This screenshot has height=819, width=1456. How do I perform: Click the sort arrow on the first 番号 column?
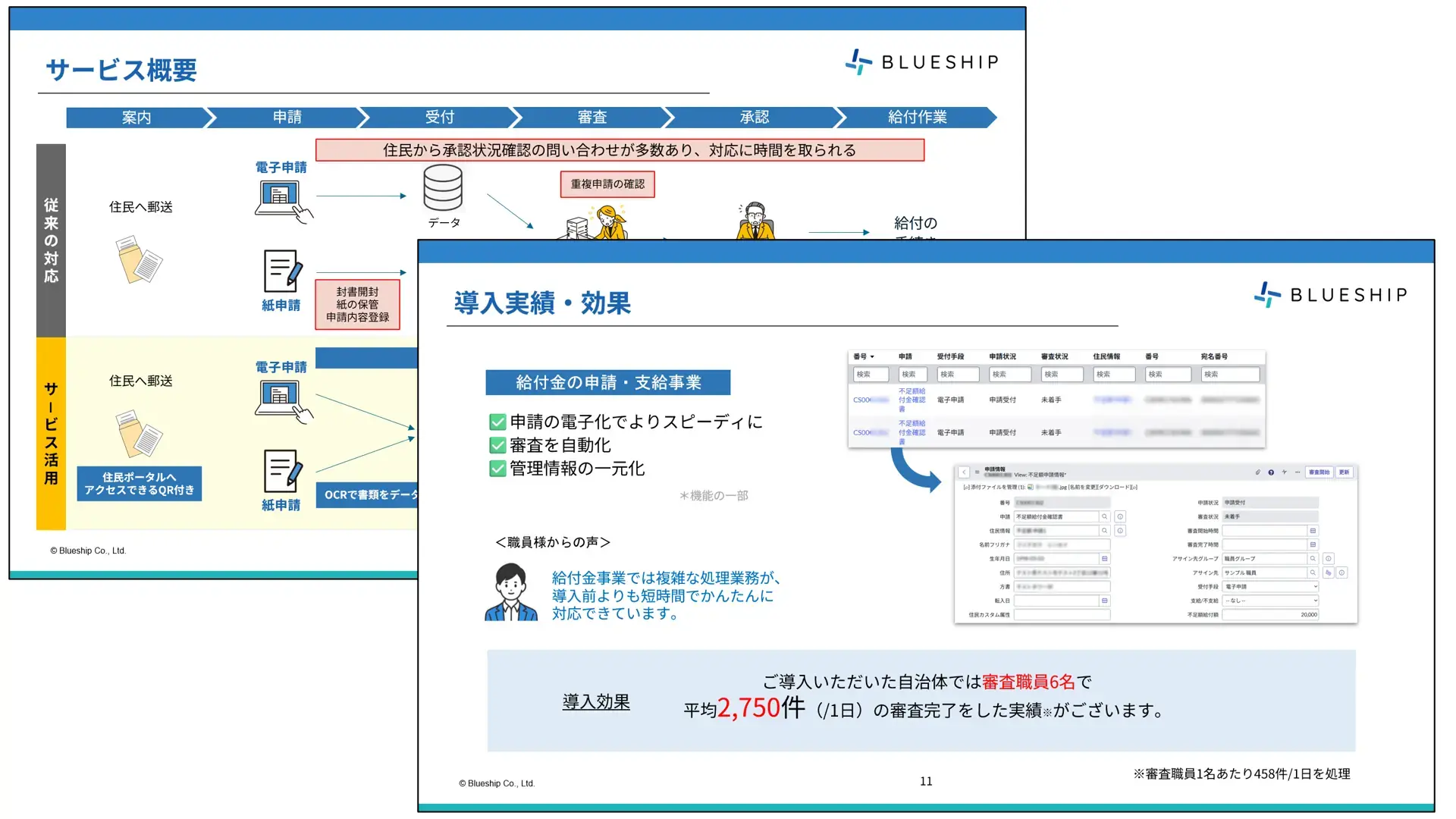872,356
